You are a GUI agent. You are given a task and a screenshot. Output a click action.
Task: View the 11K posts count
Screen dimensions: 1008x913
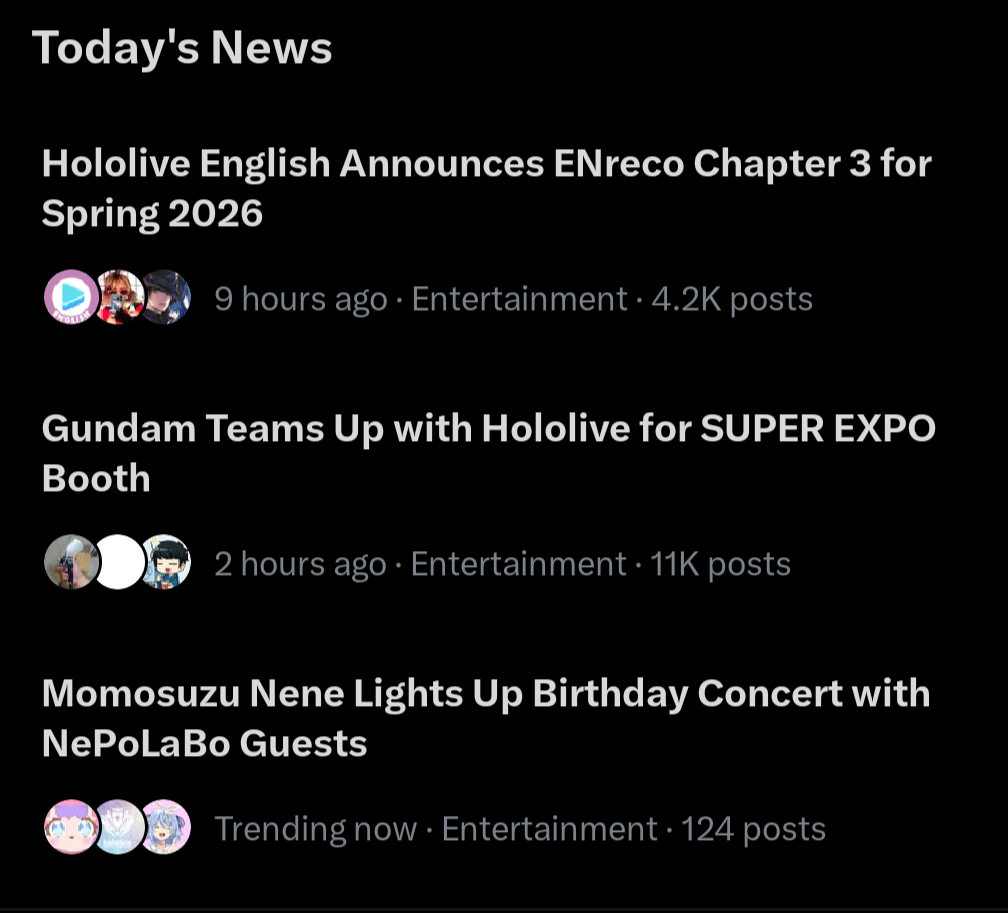(720, 564)
